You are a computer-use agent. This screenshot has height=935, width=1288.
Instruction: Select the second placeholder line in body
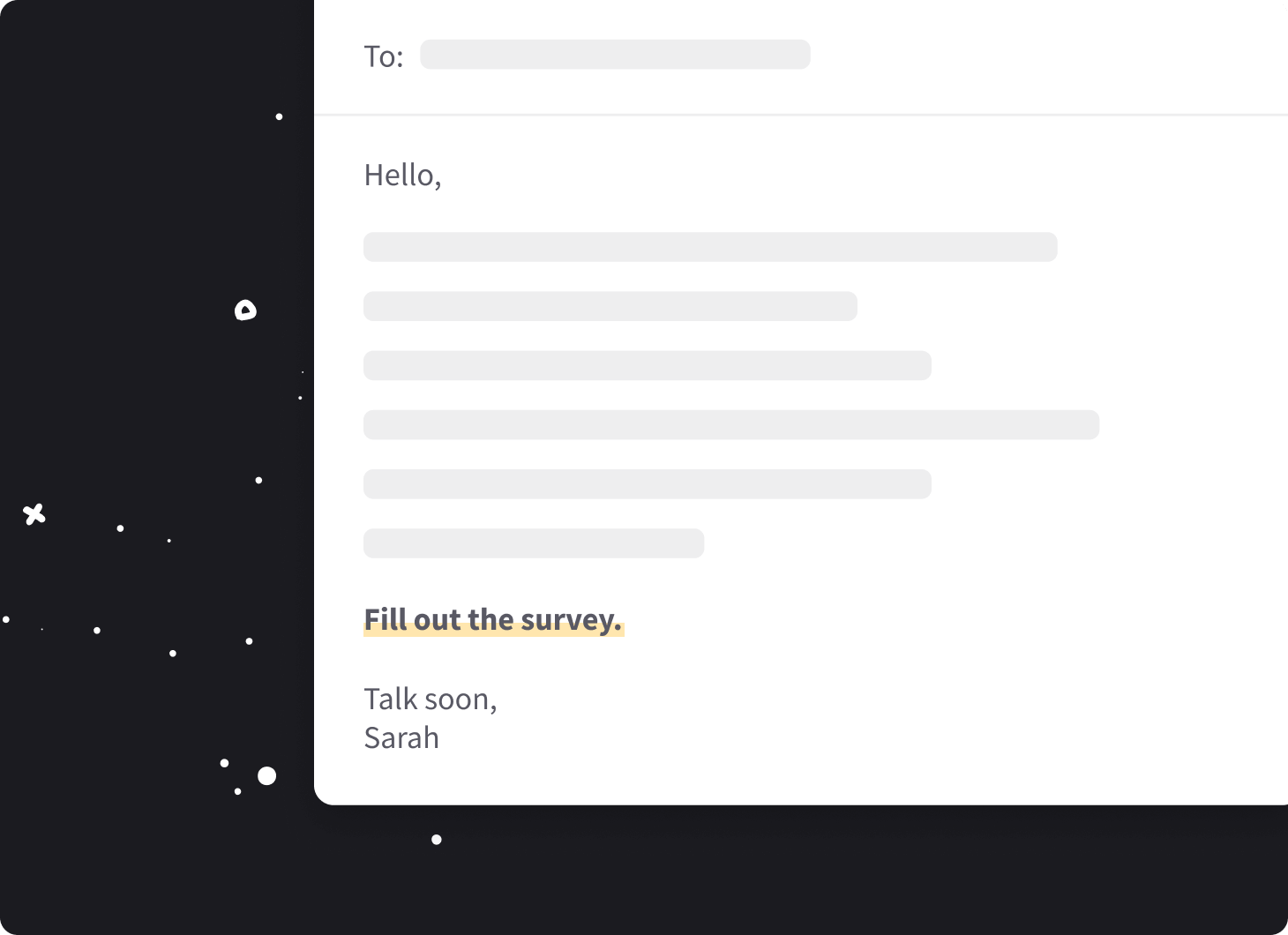pos(610,306)
